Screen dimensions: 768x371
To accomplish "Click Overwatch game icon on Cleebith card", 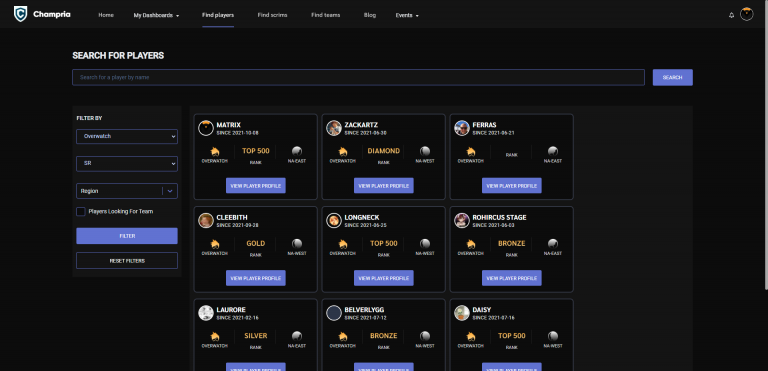I will (x=215, y=244).
